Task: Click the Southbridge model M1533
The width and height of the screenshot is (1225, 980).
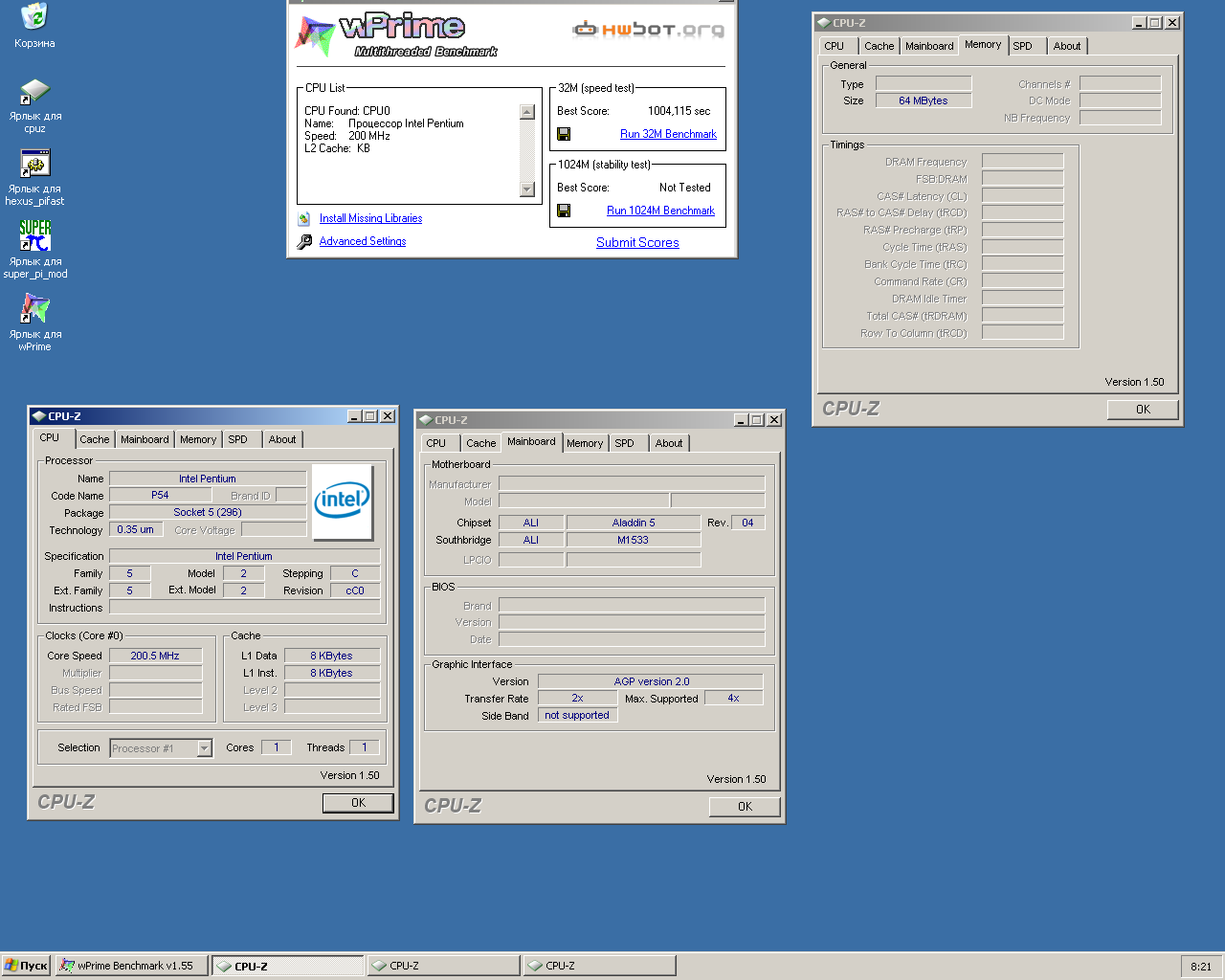Action: (634, 540)
